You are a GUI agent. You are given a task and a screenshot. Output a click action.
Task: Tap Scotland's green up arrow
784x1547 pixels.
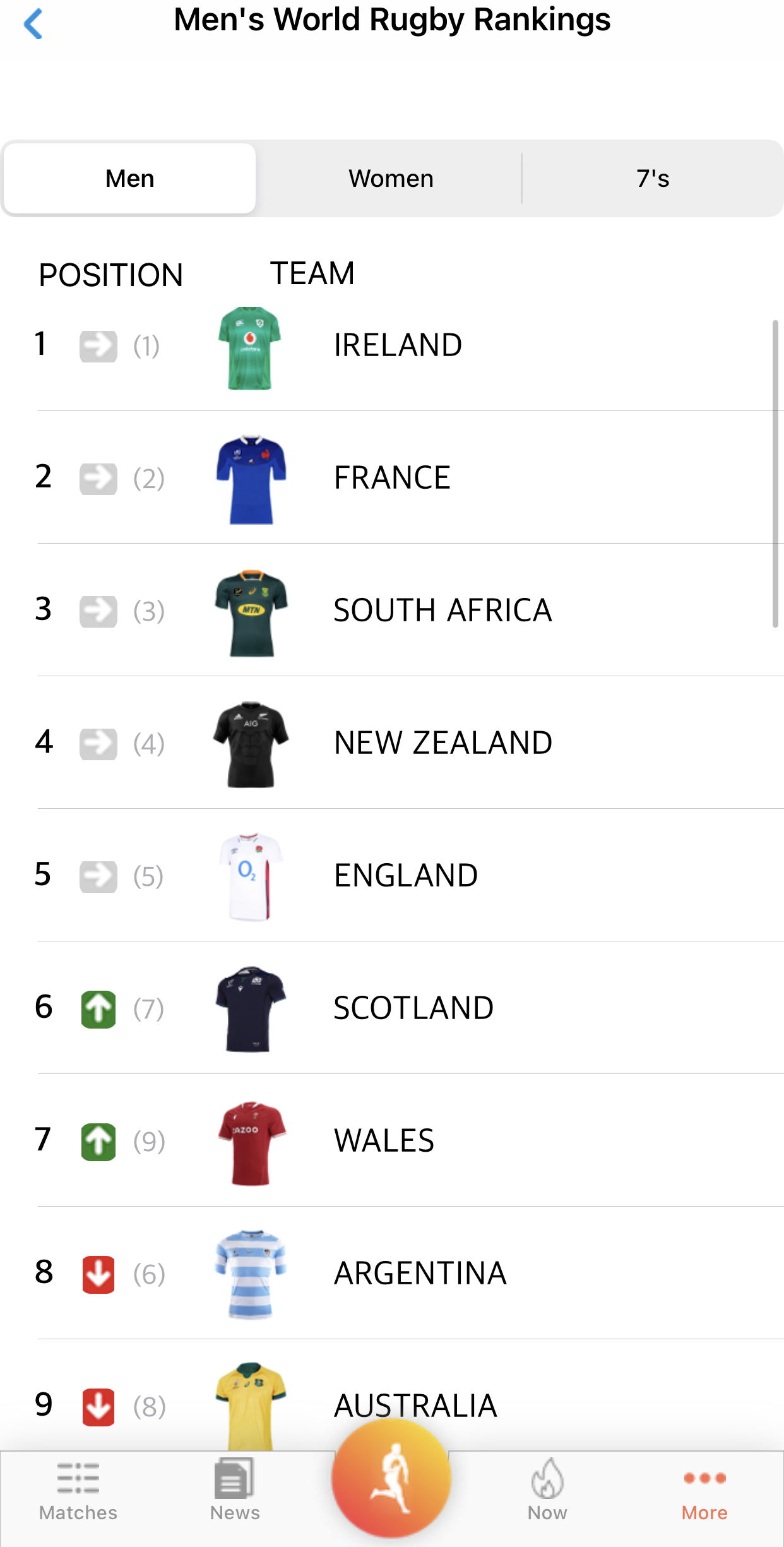(x=98, y=1009)
